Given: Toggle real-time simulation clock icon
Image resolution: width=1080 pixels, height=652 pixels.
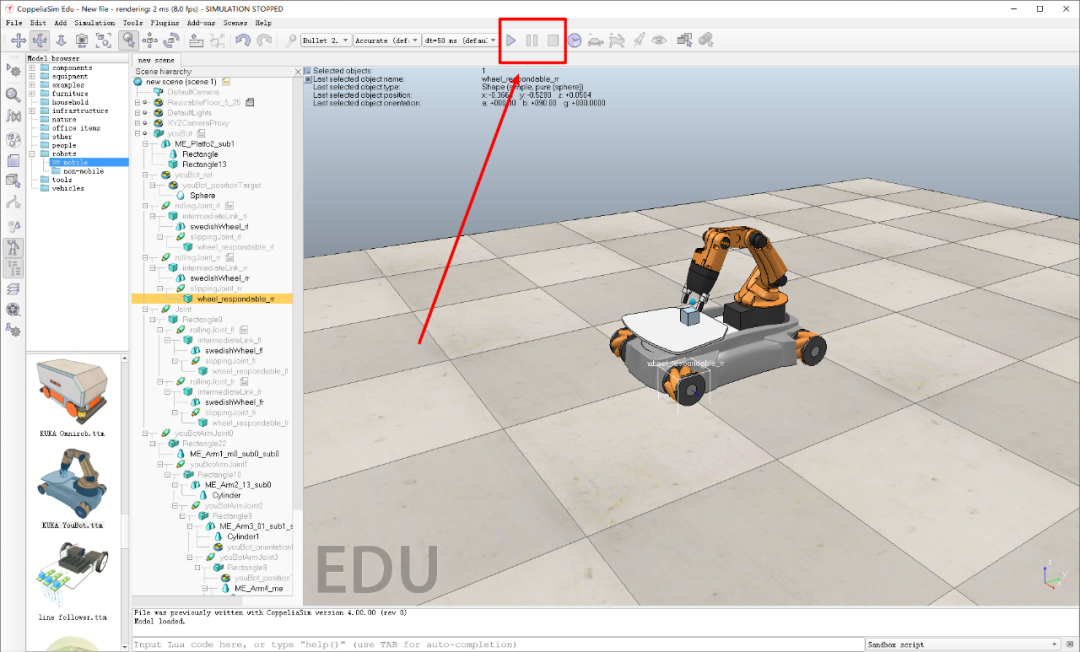Looking at the screenshot, I should click(x=574, y=40).
